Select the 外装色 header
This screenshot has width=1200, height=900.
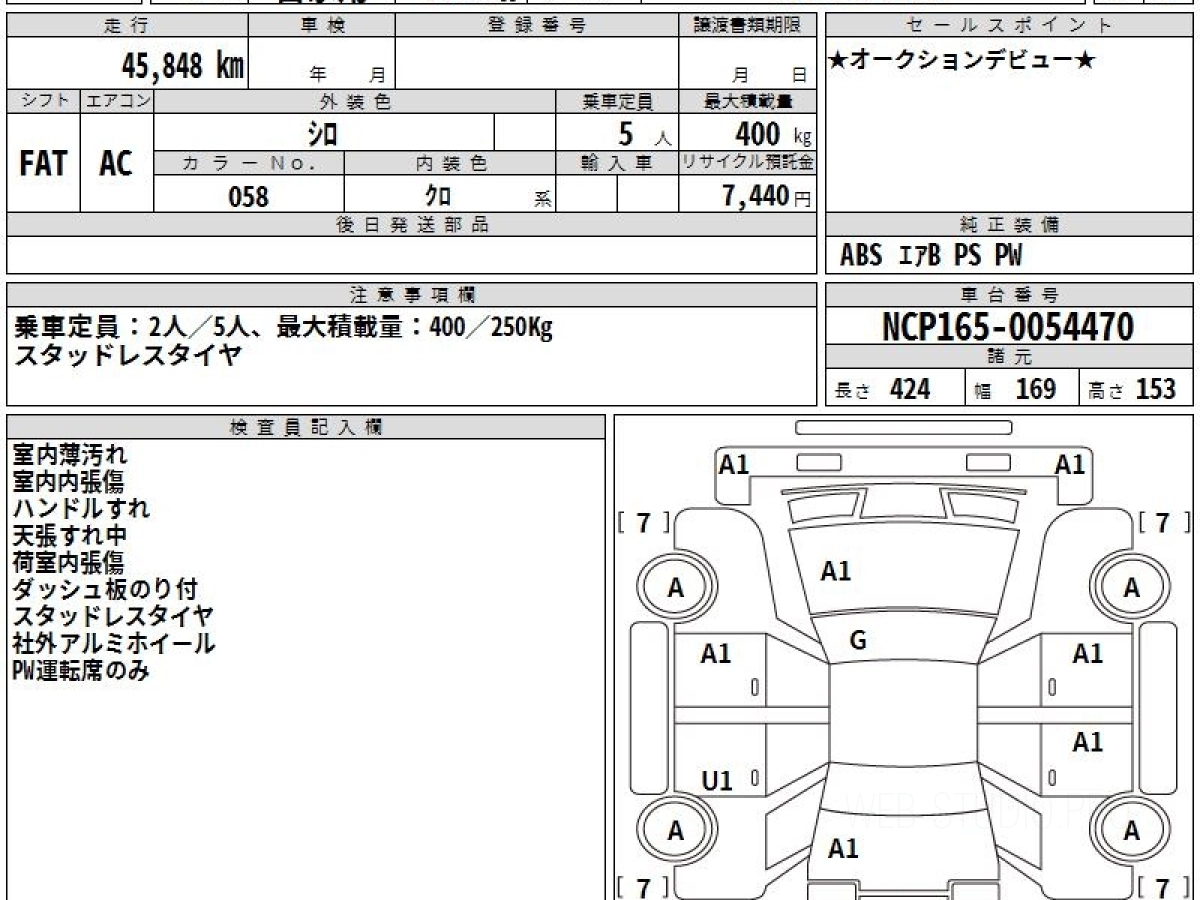tap(355, 101)
